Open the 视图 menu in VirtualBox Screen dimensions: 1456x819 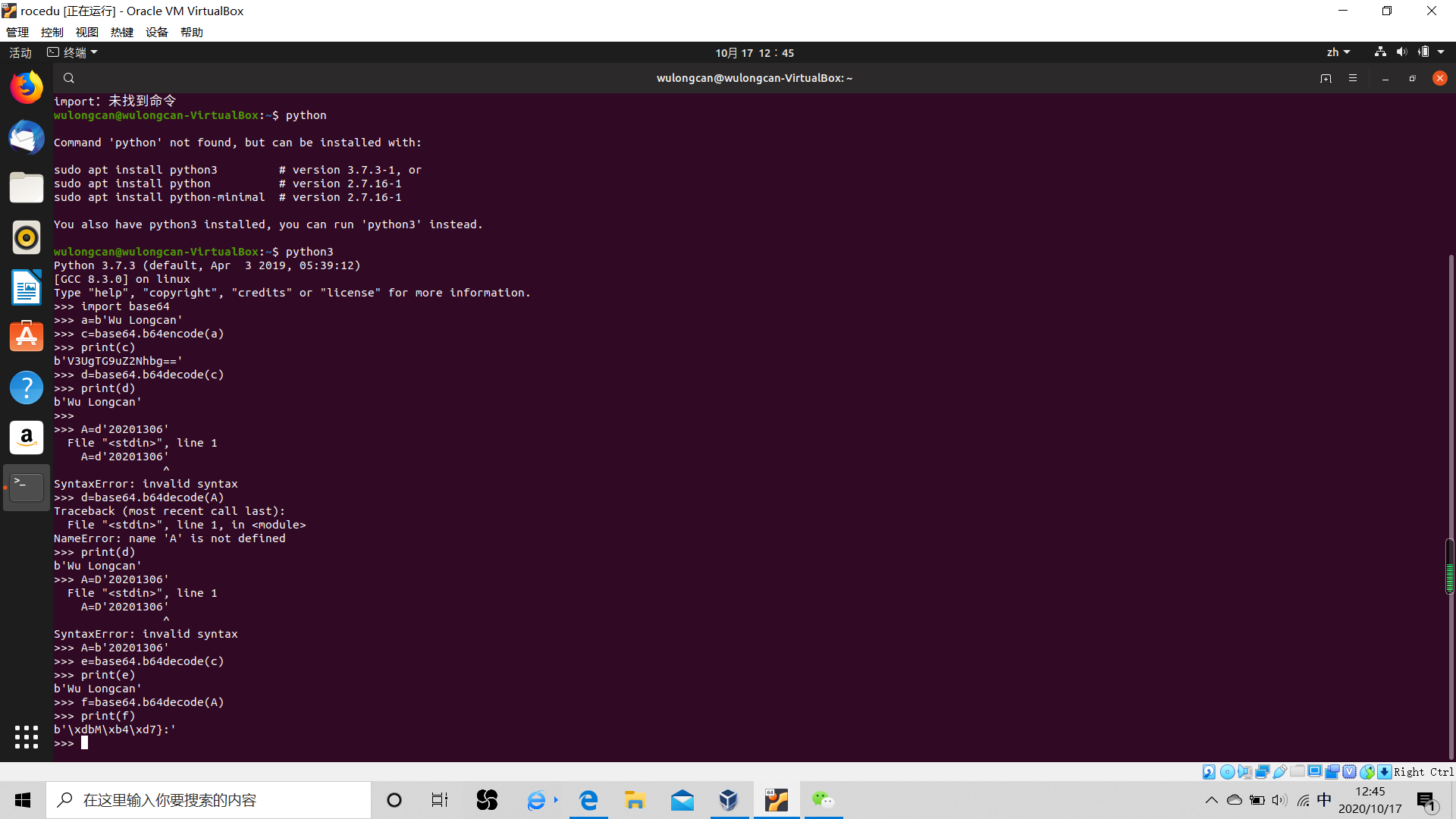(x=86, y=32)
